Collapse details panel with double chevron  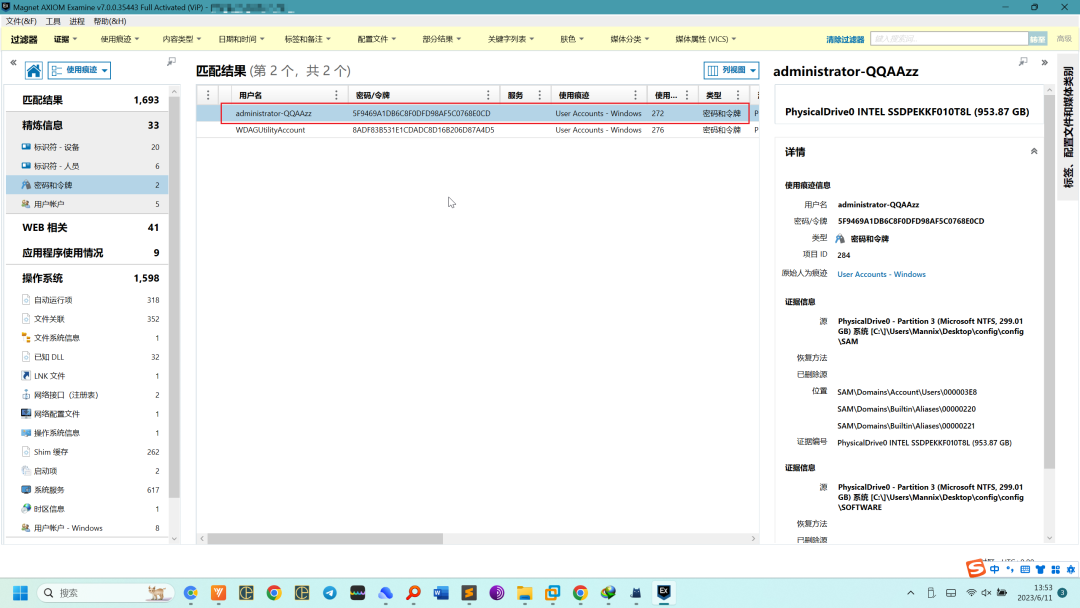coord(1044,63)
